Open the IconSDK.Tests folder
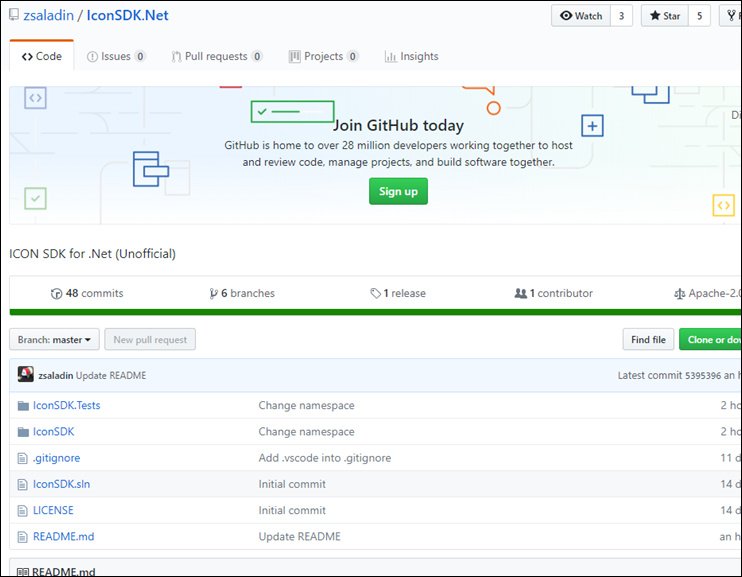 pyautogui.click(x=67, y=405)
